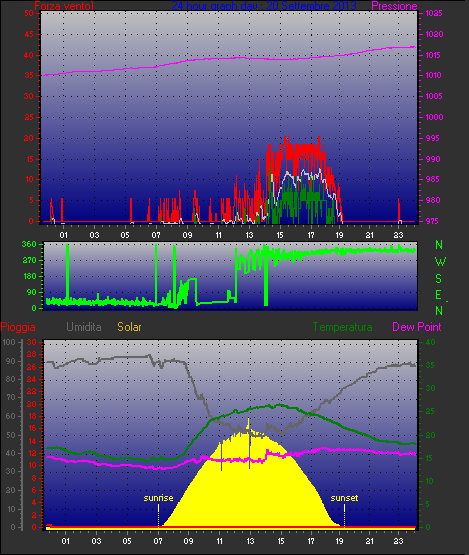Click the 24 hour graph day title
Image resolution: width=469 pixels, height=555 pixels.
[x=264, y=6]
